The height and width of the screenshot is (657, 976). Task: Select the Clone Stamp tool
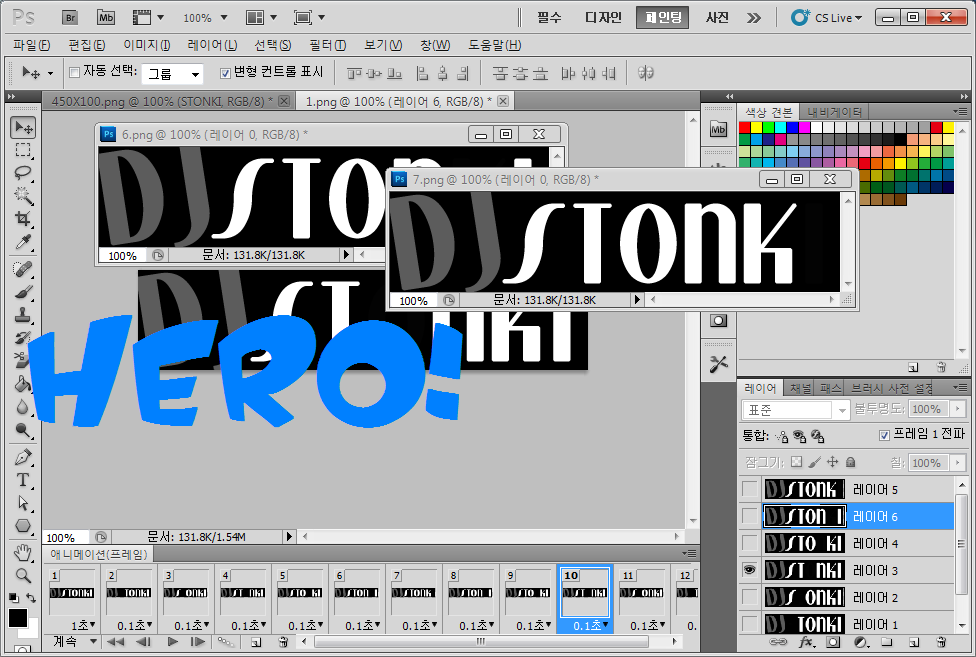click(x=23, y=315)
